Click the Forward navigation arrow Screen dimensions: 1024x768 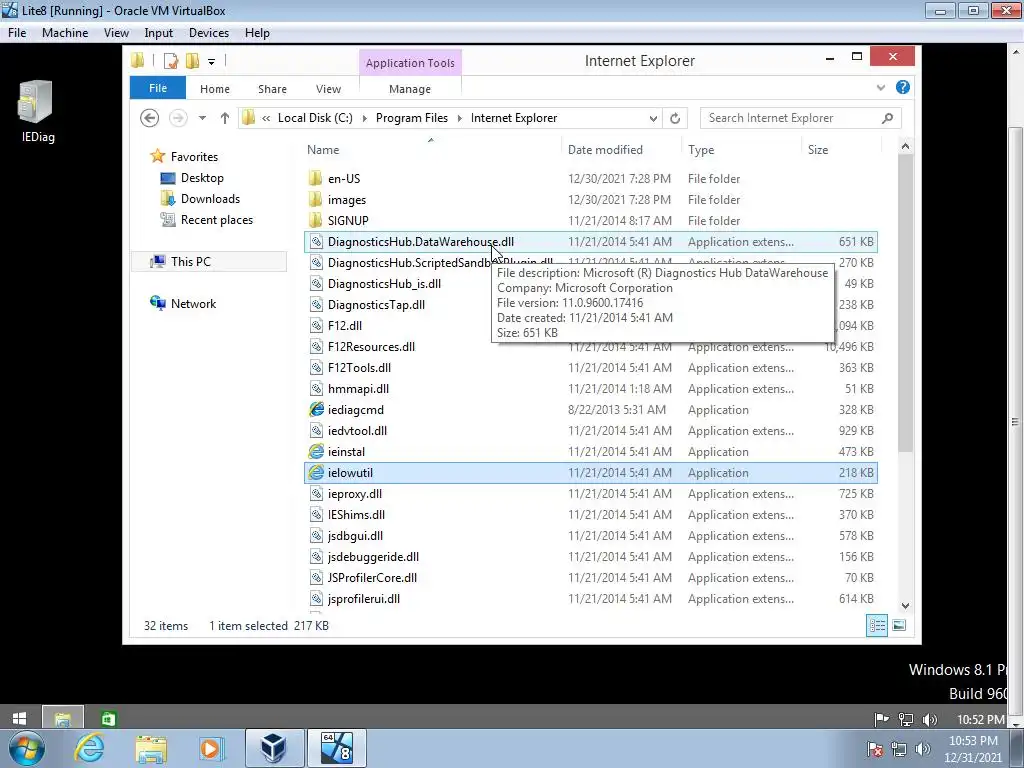tap(178, 118)
